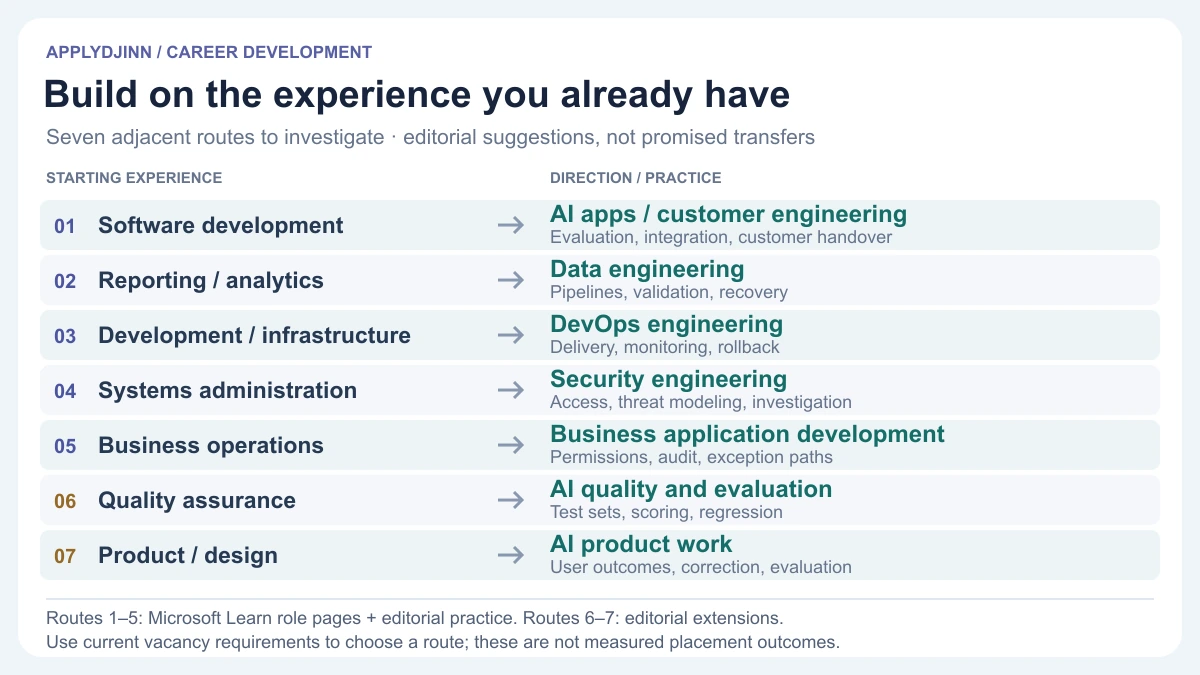This screenshot has width=1200, height=675.
Task: Click the 'DIRECTION / PRACTICE' column header
Action: tap(636, 178)
